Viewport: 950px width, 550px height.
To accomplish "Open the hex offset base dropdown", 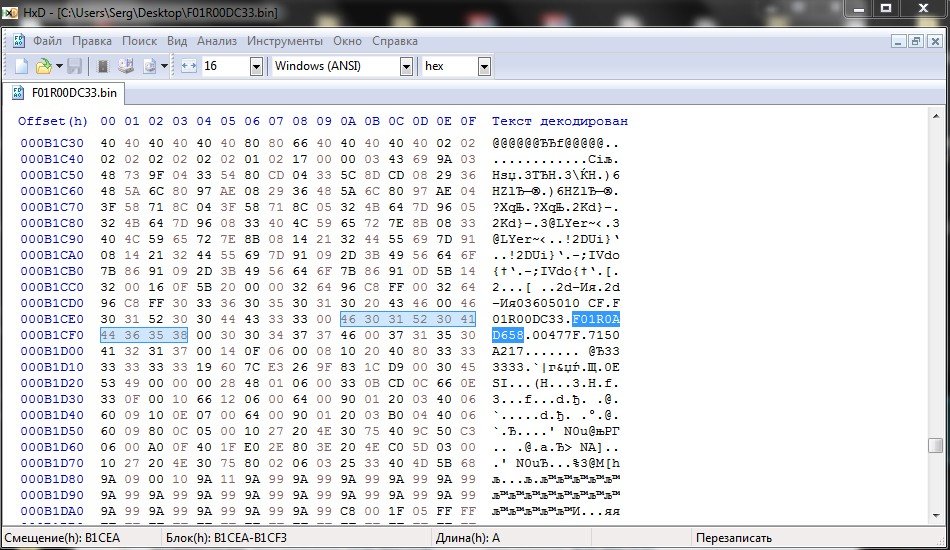I will pyautogui.click(x=484, y=66).
